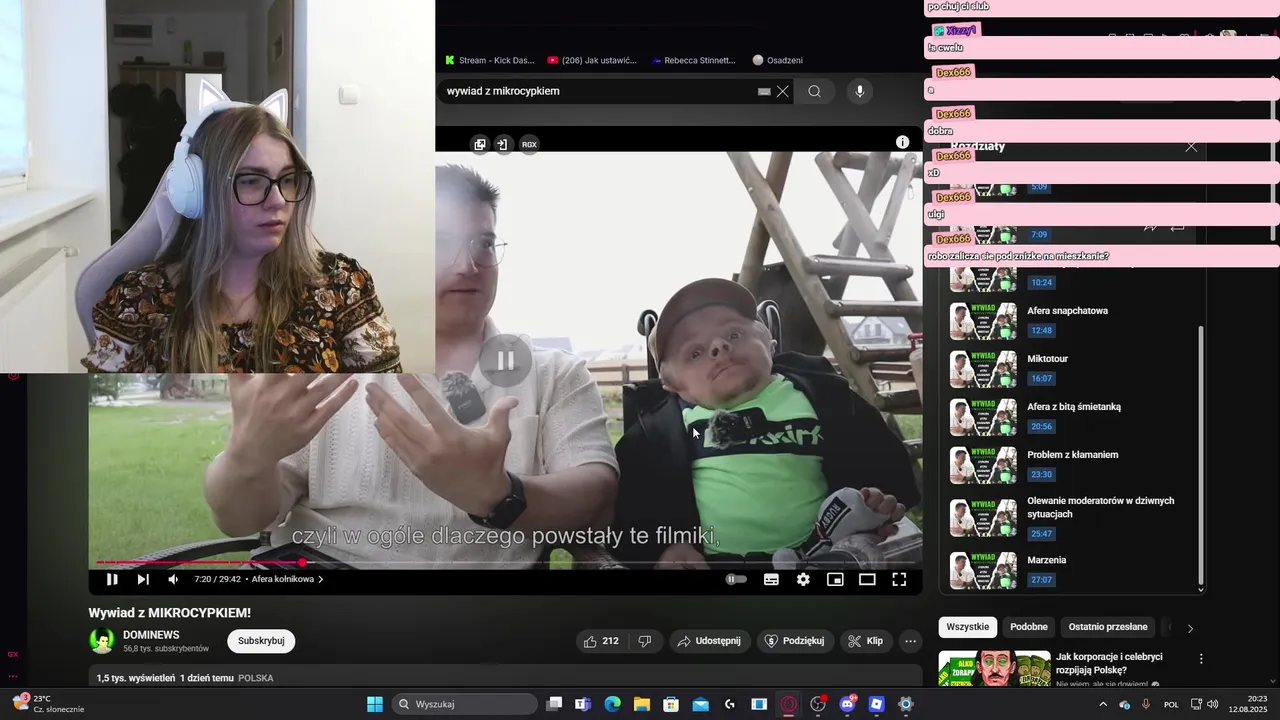This screenshot has width=1280, height=720.
Task: Toggle the autoplay switch
Action: pyautogui.click(x=736, y=579)
